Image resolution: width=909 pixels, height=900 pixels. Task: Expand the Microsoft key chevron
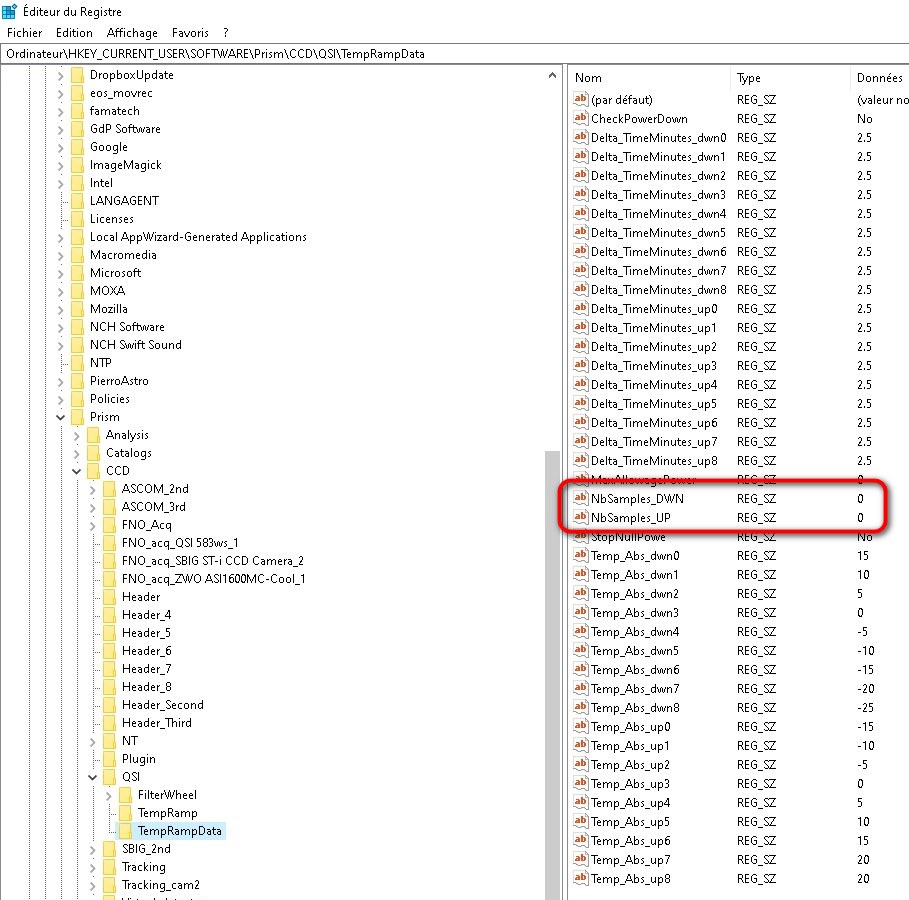click(x=61, y=273)
